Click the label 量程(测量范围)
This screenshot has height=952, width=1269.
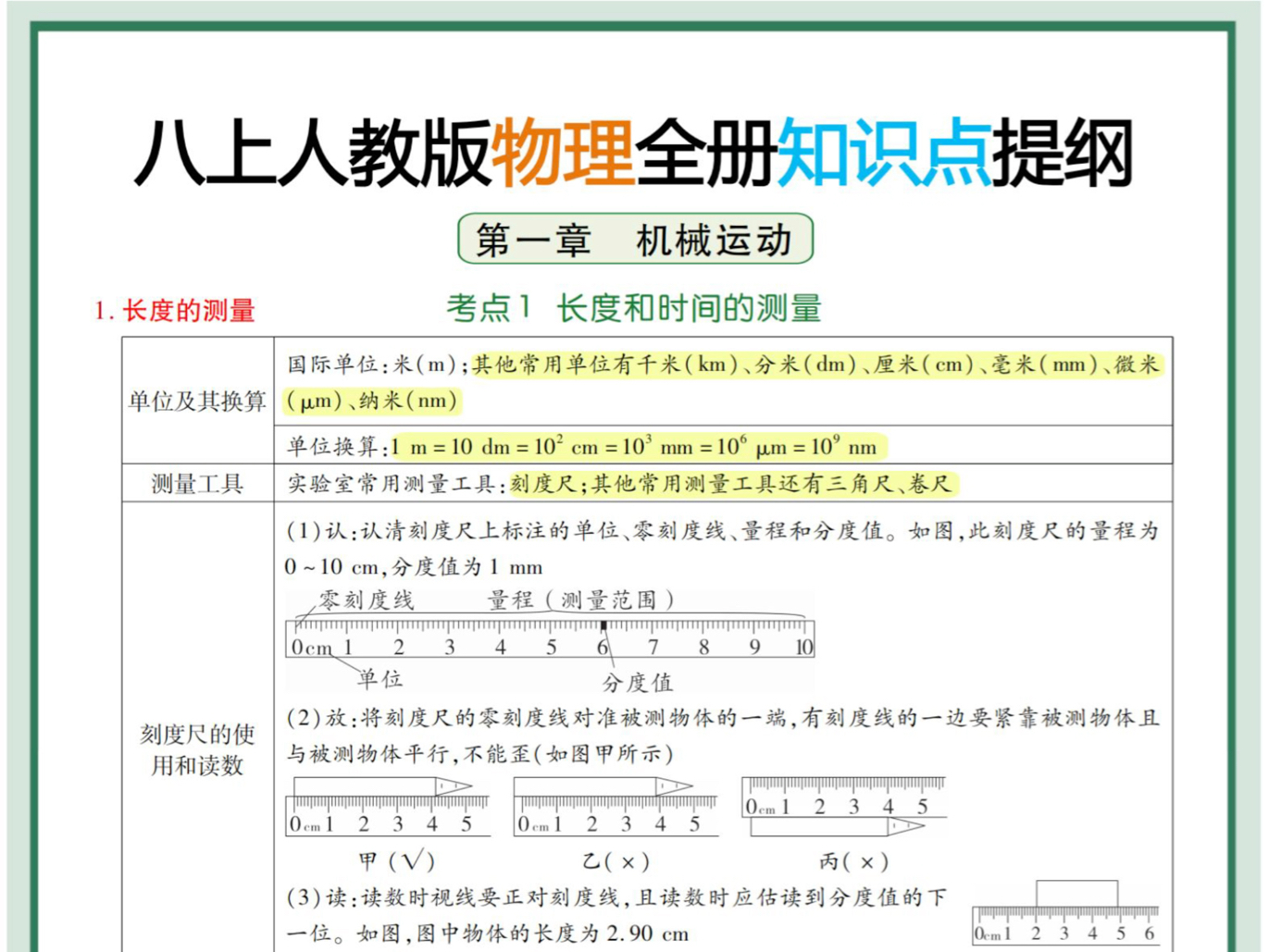pyautogui.click(x=580, y=600)
